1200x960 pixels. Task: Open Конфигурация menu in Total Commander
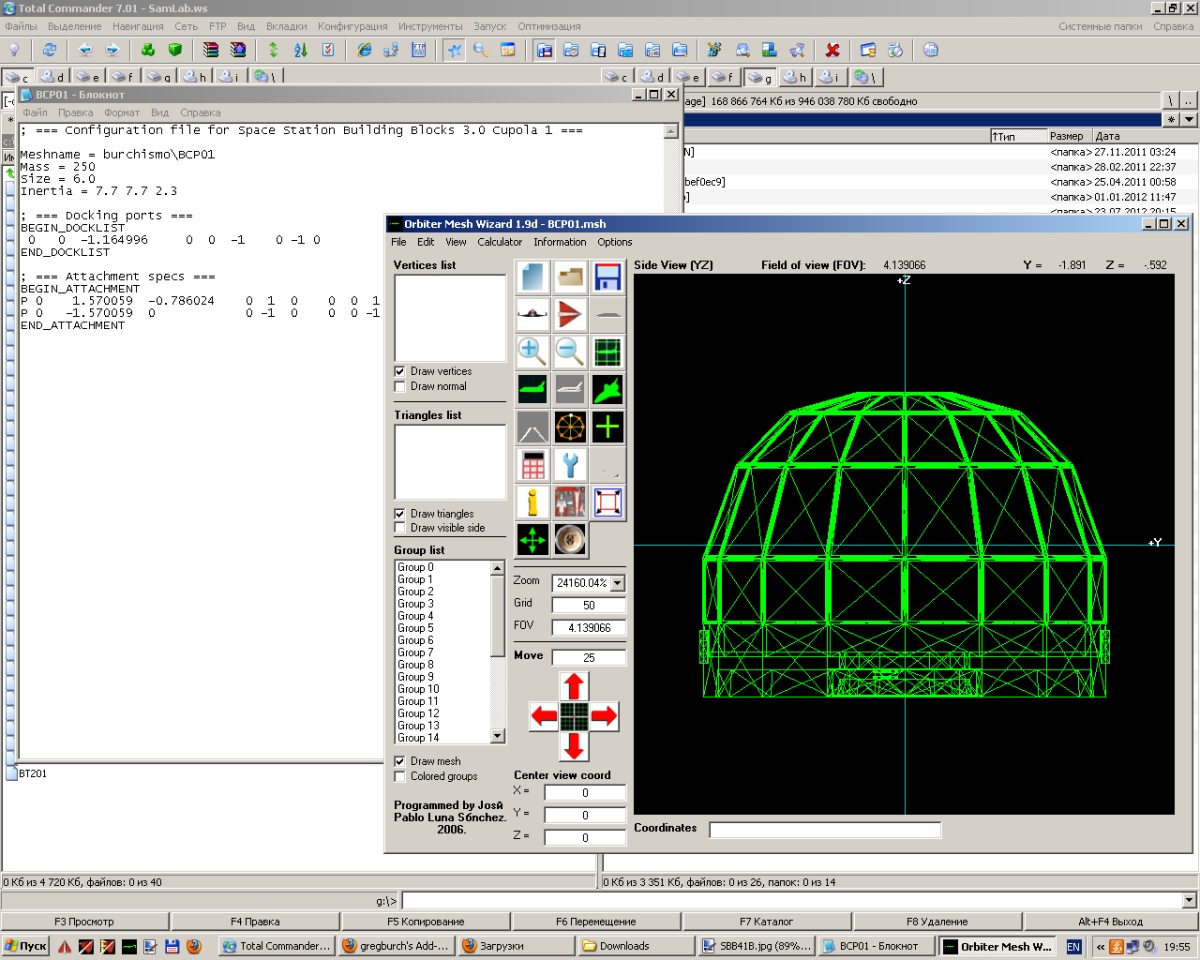pyautogui.click(x=352, y=26)
